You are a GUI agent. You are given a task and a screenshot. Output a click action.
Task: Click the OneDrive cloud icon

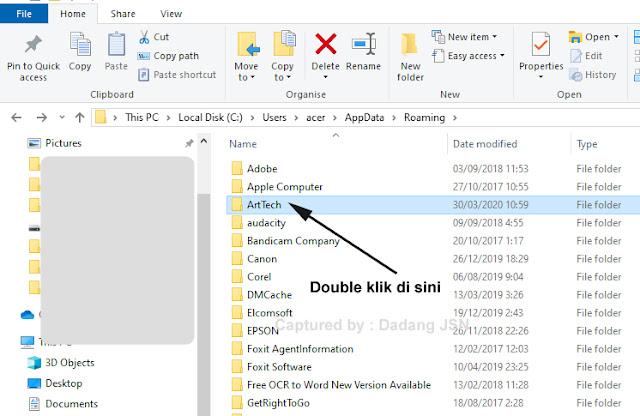point(27,315)
